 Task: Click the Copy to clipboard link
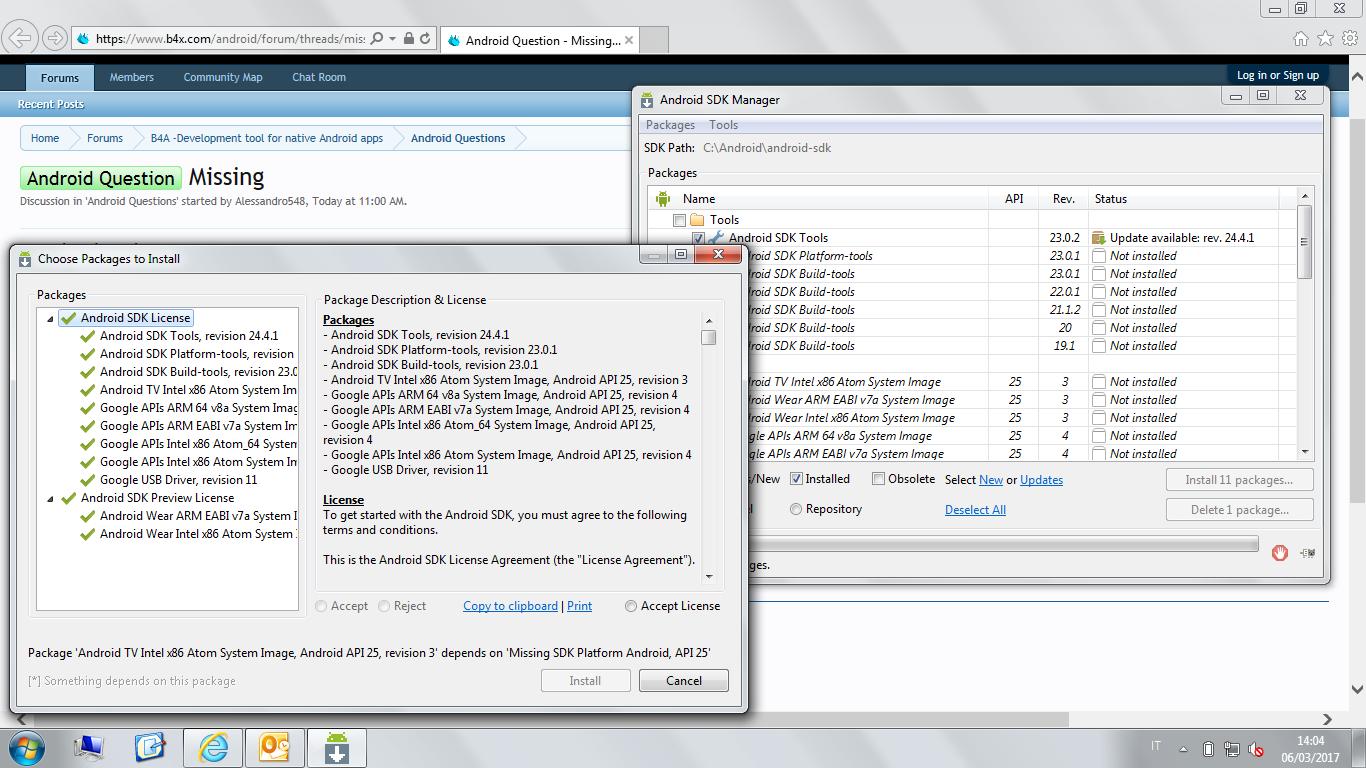pos(510,606)
